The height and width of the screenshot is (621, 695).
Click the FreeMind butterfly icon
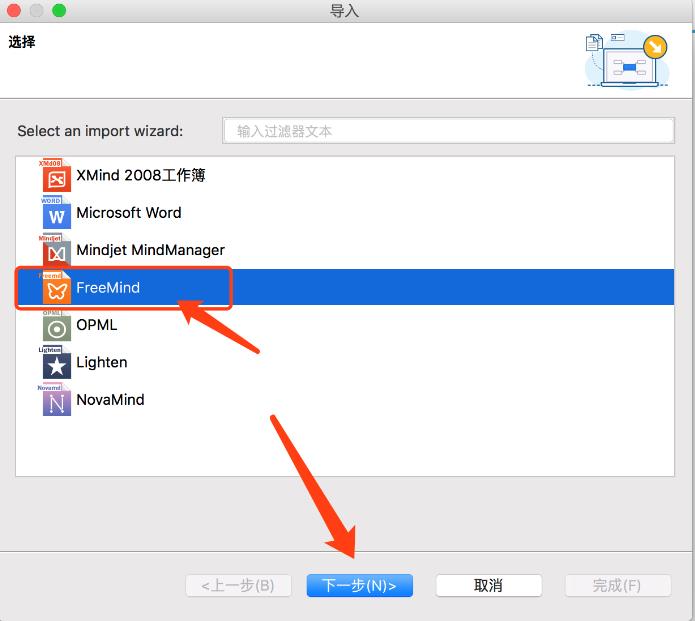click(56, 289)
